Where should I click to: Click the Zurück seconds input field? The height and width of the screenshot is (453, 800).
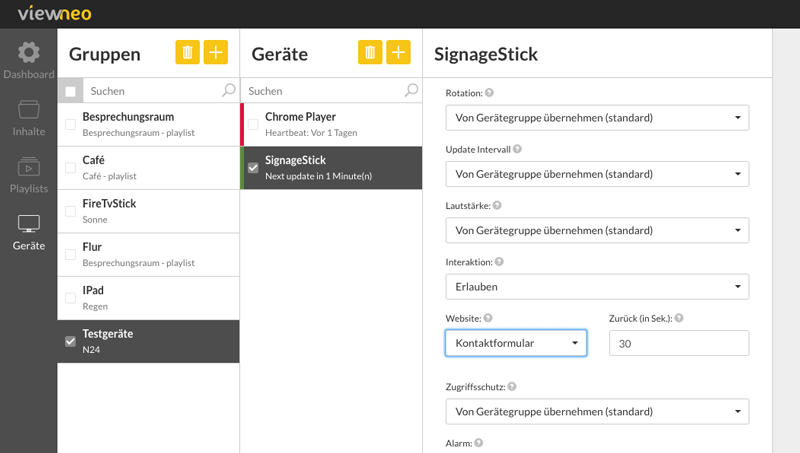coord(679,343)
